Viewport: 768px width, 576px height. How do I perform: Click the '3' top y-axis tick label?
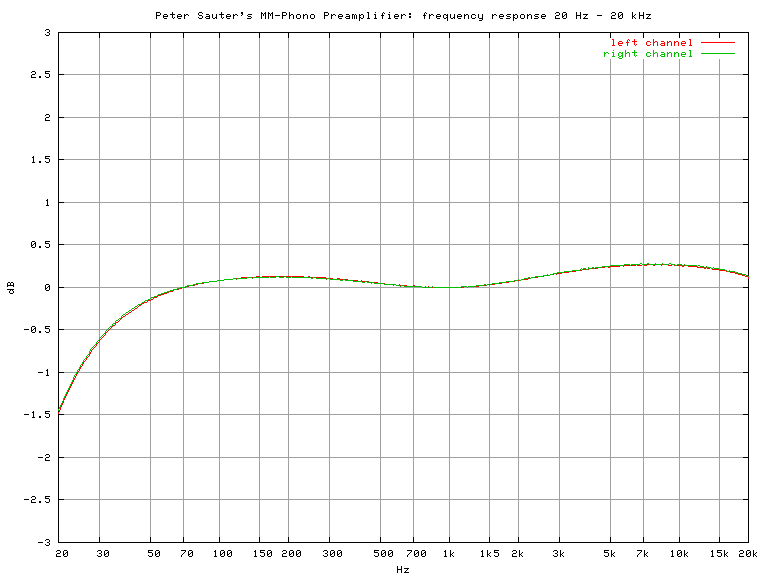(47, 33)
